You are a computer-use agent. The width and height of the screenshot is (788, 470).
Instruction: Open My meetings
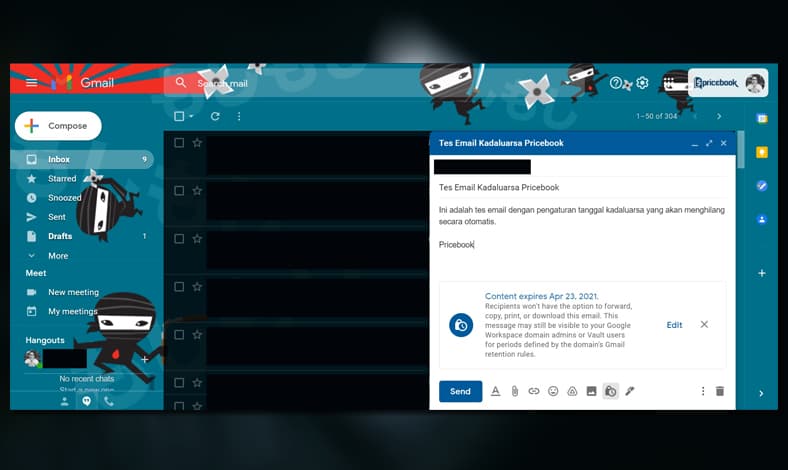pos(72,312)
